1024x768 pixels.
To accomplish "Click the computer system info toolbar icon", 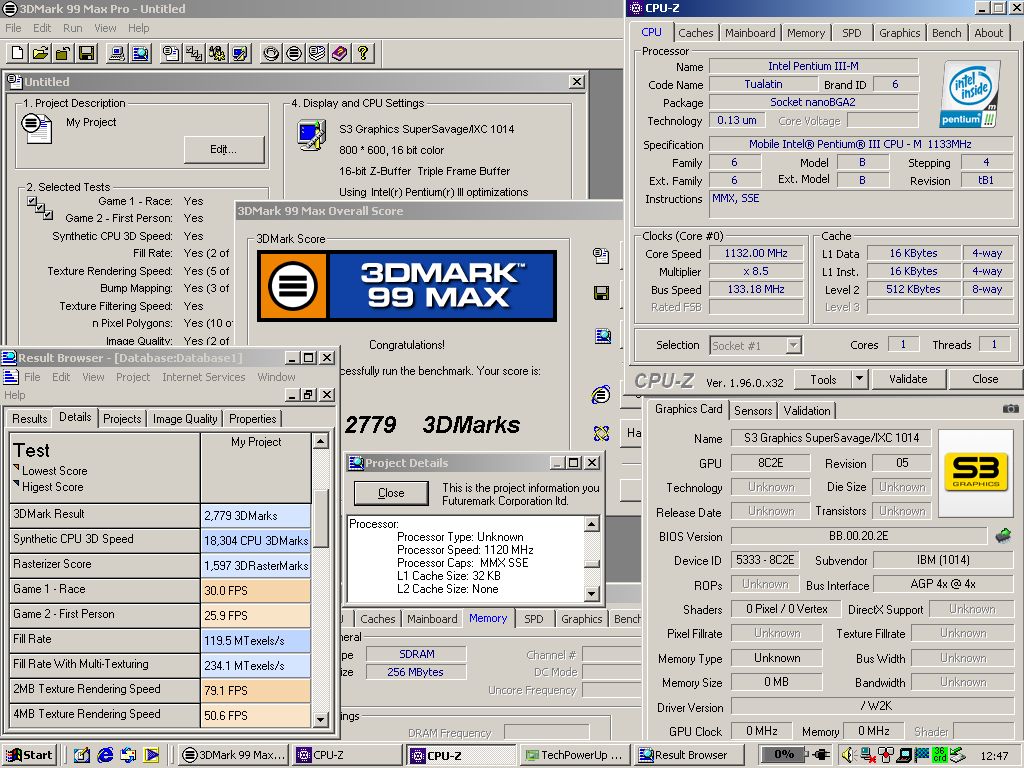I will coord(118,53).
